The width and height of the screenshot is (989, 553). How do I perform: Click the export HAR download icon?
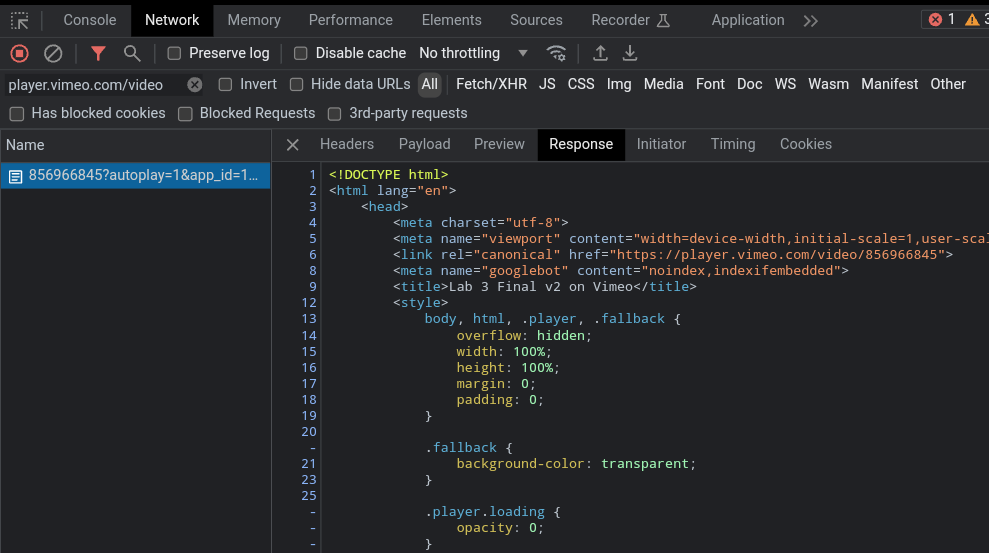(x=630, y=53)
